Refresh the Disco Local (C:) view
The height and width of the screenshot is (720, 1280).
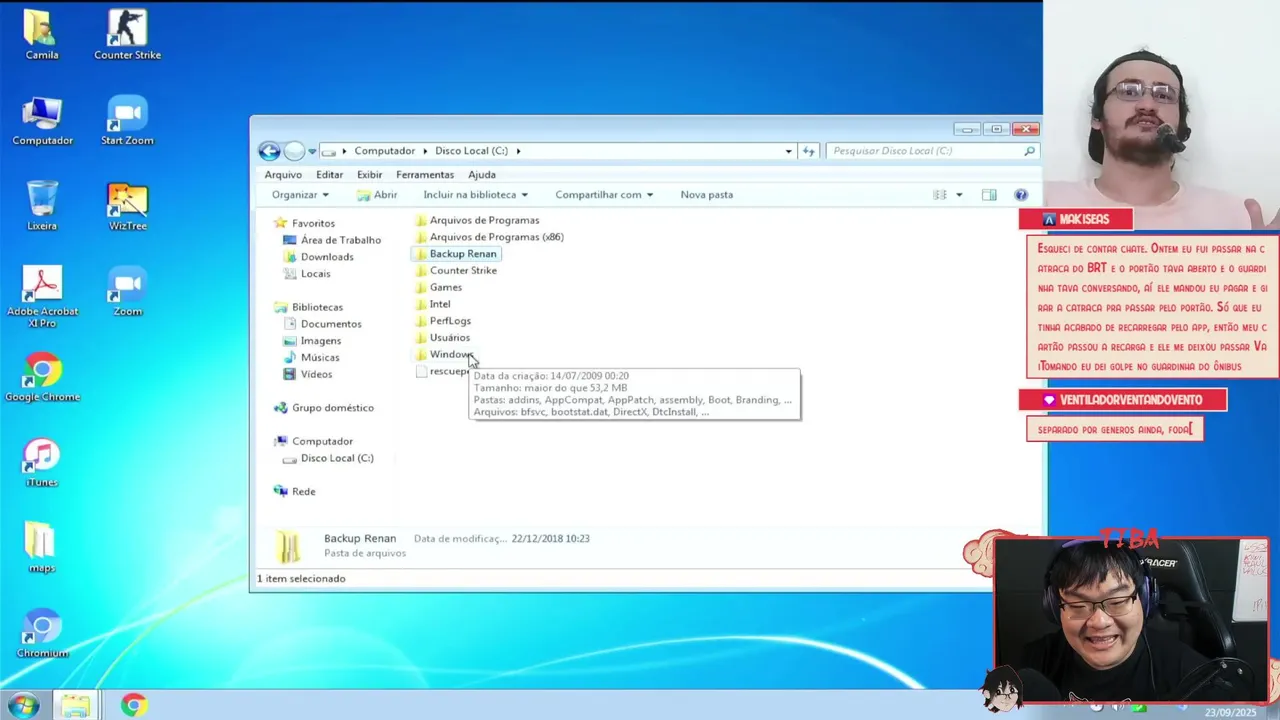[808, 151]
